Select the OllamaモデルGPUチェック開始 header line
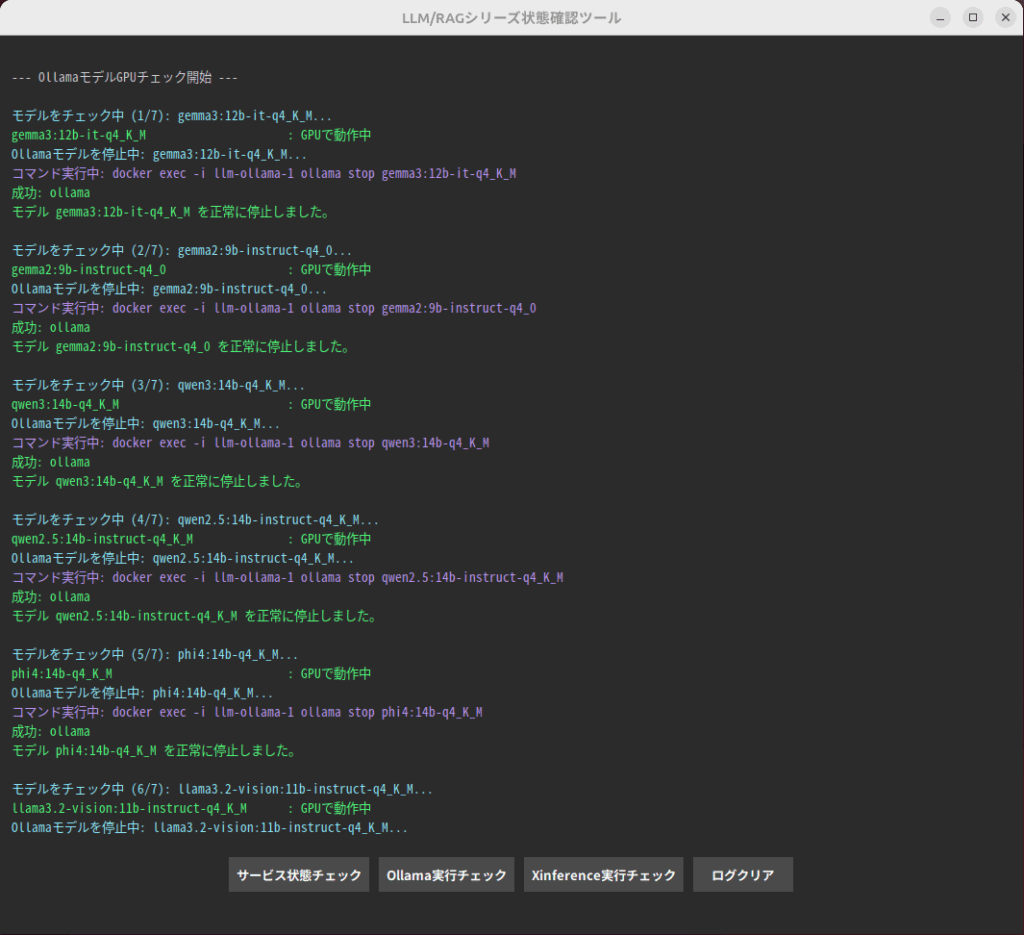1024x935 pixels. (x=125, y=77)
